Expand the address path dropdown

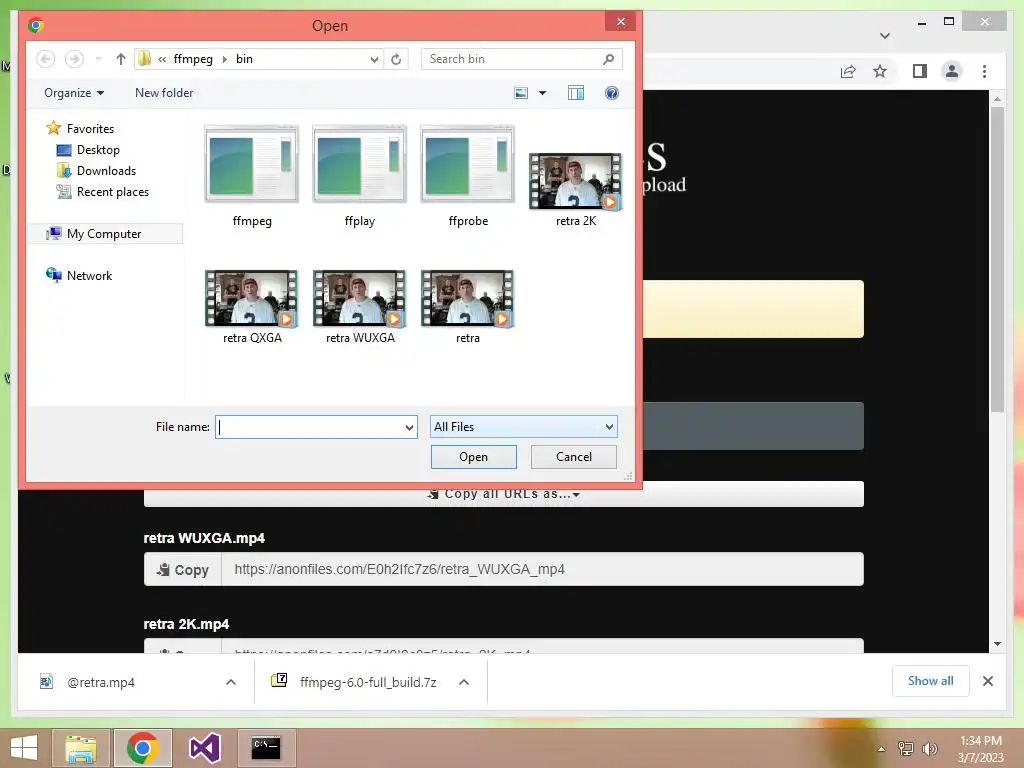374,59
